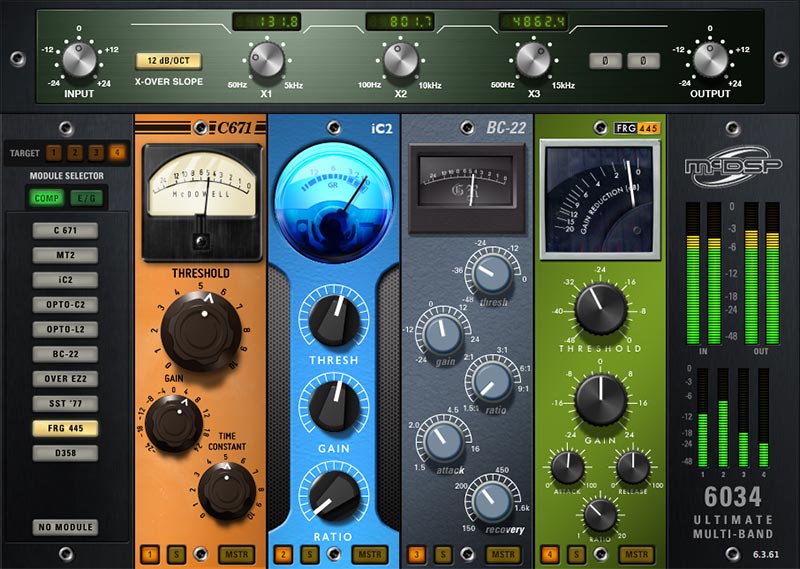Solo band 3 with S button
The width and height of the screenshot is (800, 569).
[x=443, y=554]
